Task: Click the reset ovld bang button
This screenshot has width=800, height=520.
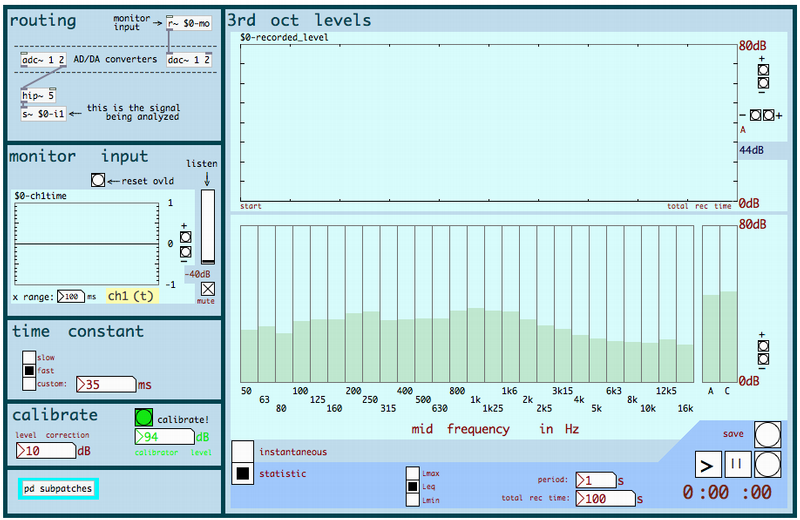Action: click(98, 180)
